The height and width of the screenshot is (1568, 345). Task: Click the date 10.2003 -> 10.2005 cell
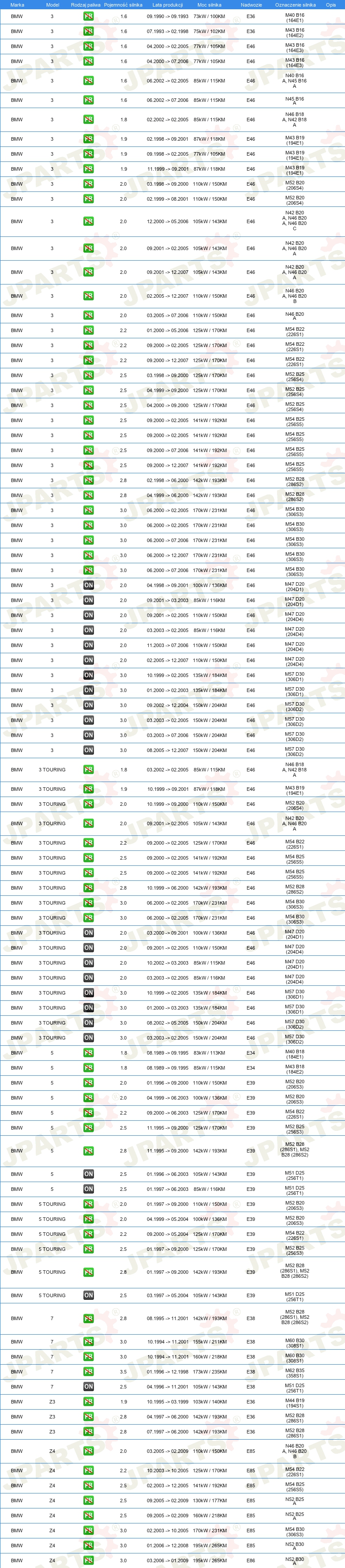[167, 1471]
